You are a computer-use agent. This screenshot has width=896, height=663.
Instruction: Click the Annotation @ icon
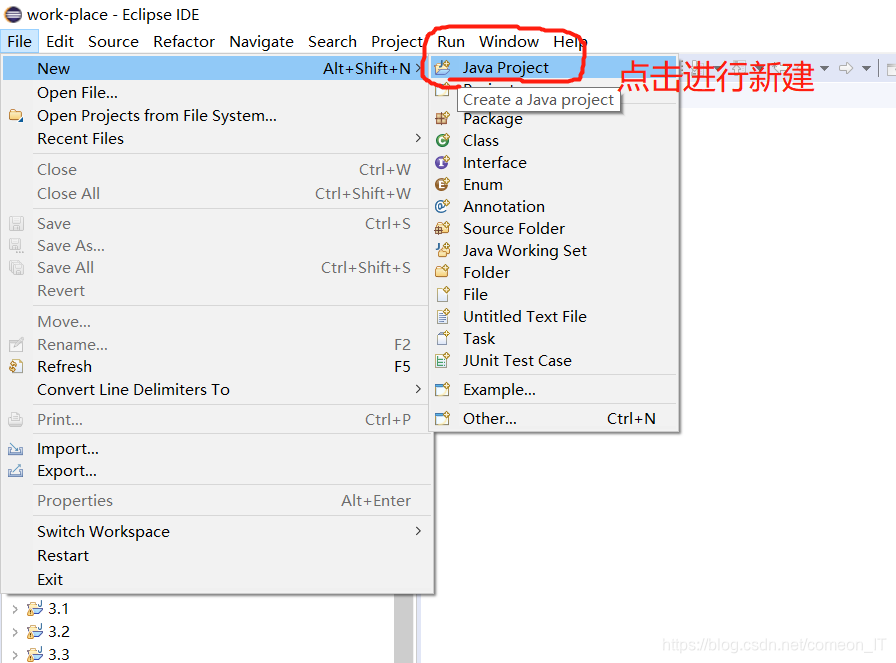click(442, 206)
